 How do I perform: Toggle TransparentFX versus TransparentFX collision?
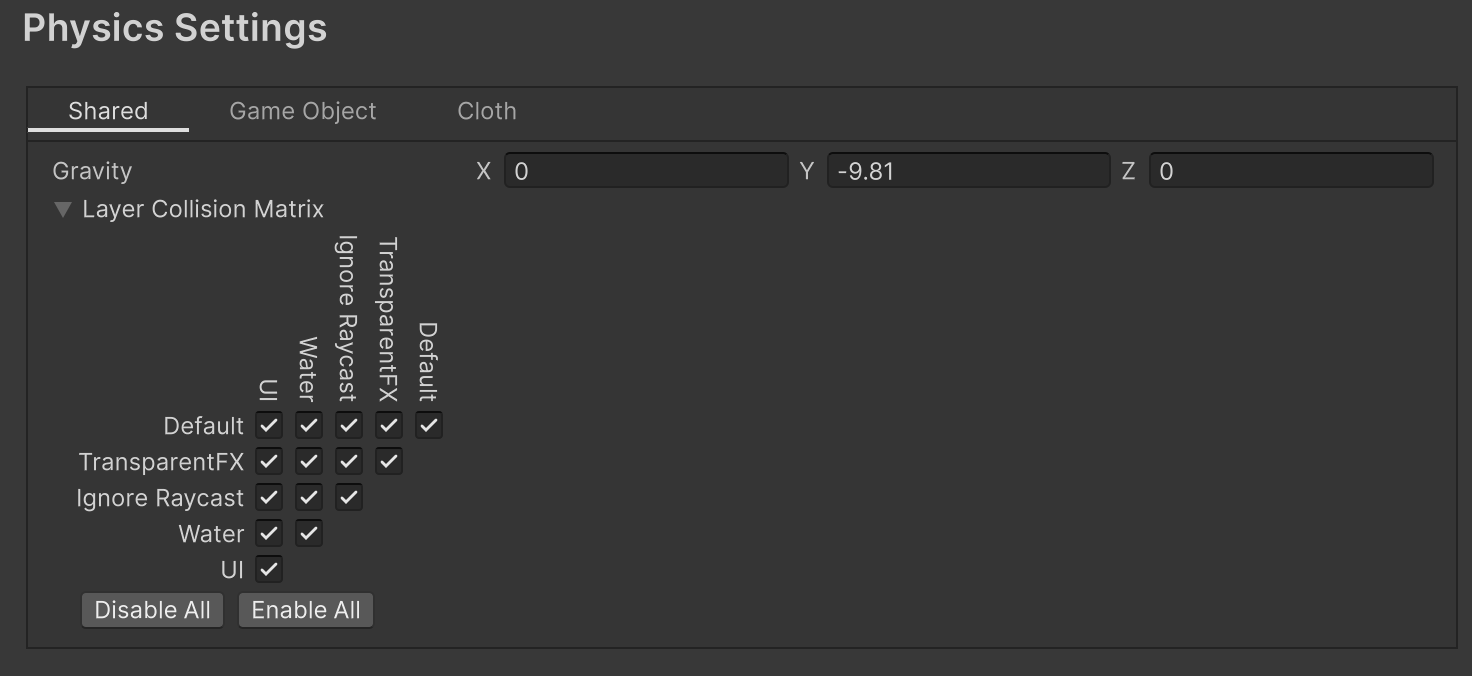[x=388, y=461]
